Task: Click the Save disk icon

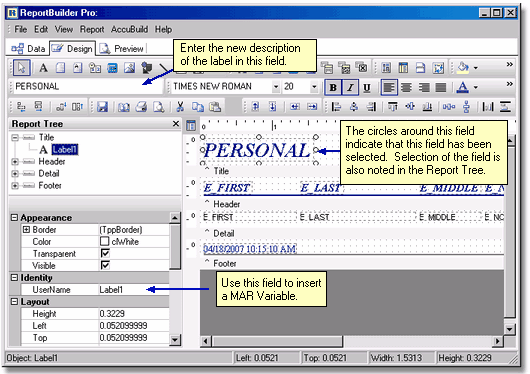Action: 102,107
